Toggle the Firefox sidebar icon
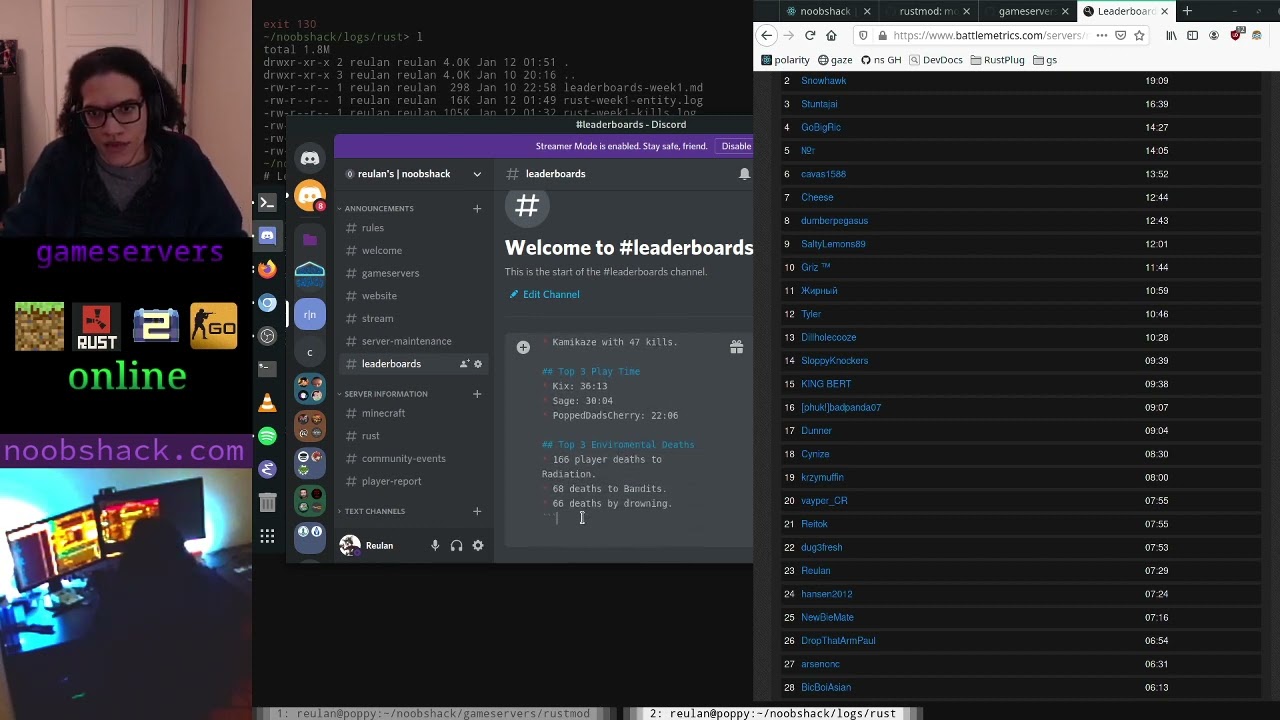Screen dimensions: 1280x720 [x=1192, y=35]
